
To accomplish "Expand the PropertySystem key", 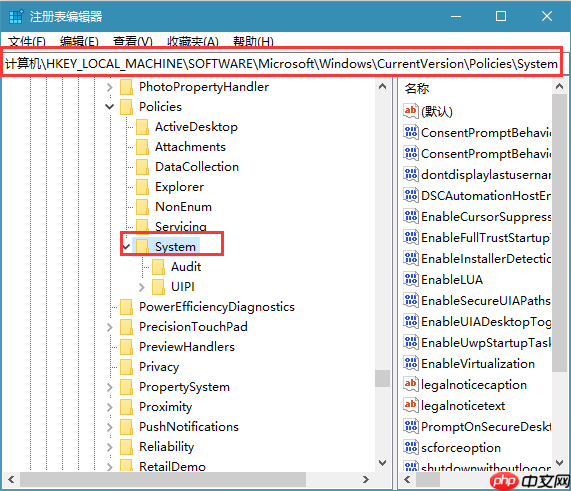I will pos(109,387).
